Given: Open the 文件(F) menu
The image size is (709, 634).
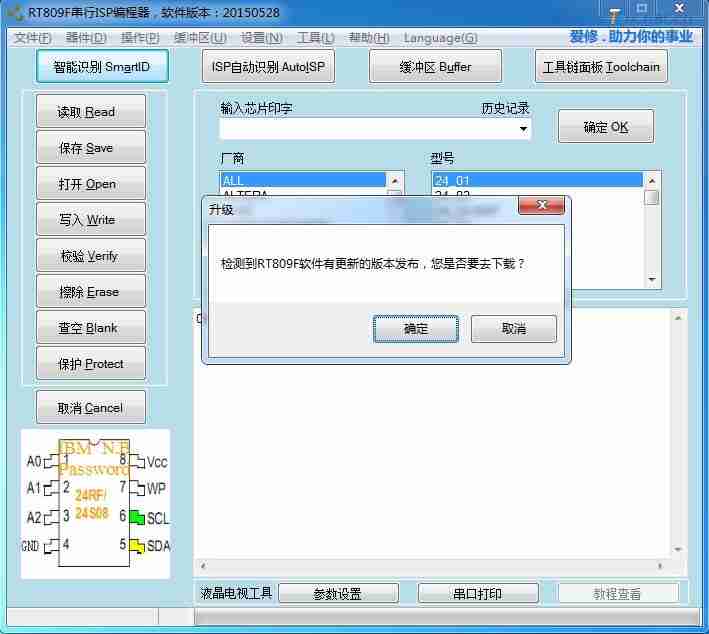Looking at the screenshot, I should (x=32, y=38).
